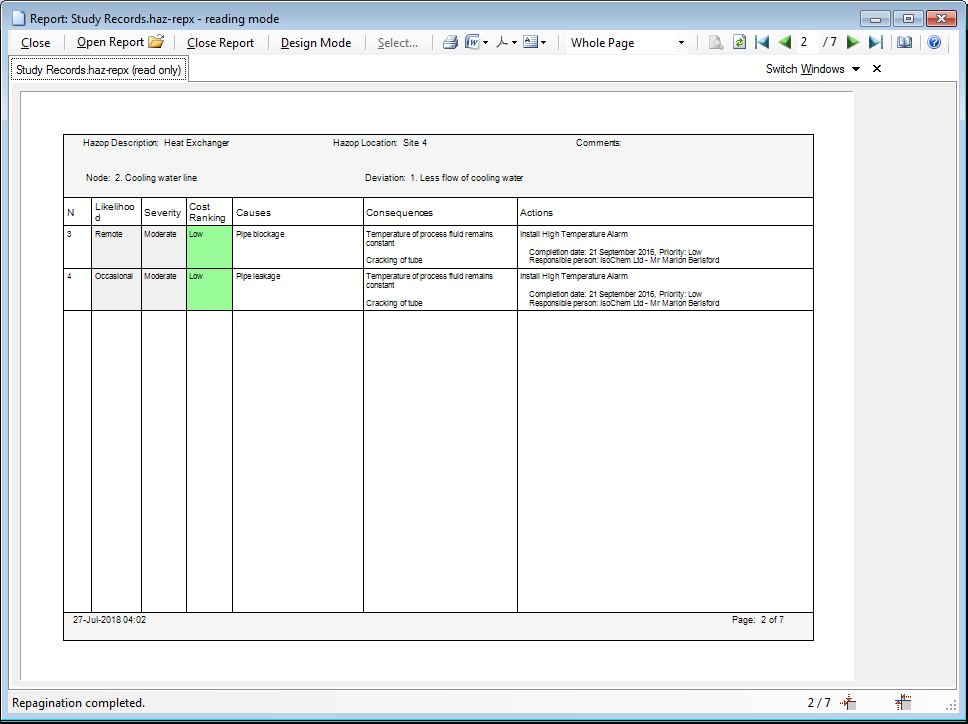Image resolution: width=968 pixels, height=724 pixels.
Task: Open print preview search icon
Action: 716,42
